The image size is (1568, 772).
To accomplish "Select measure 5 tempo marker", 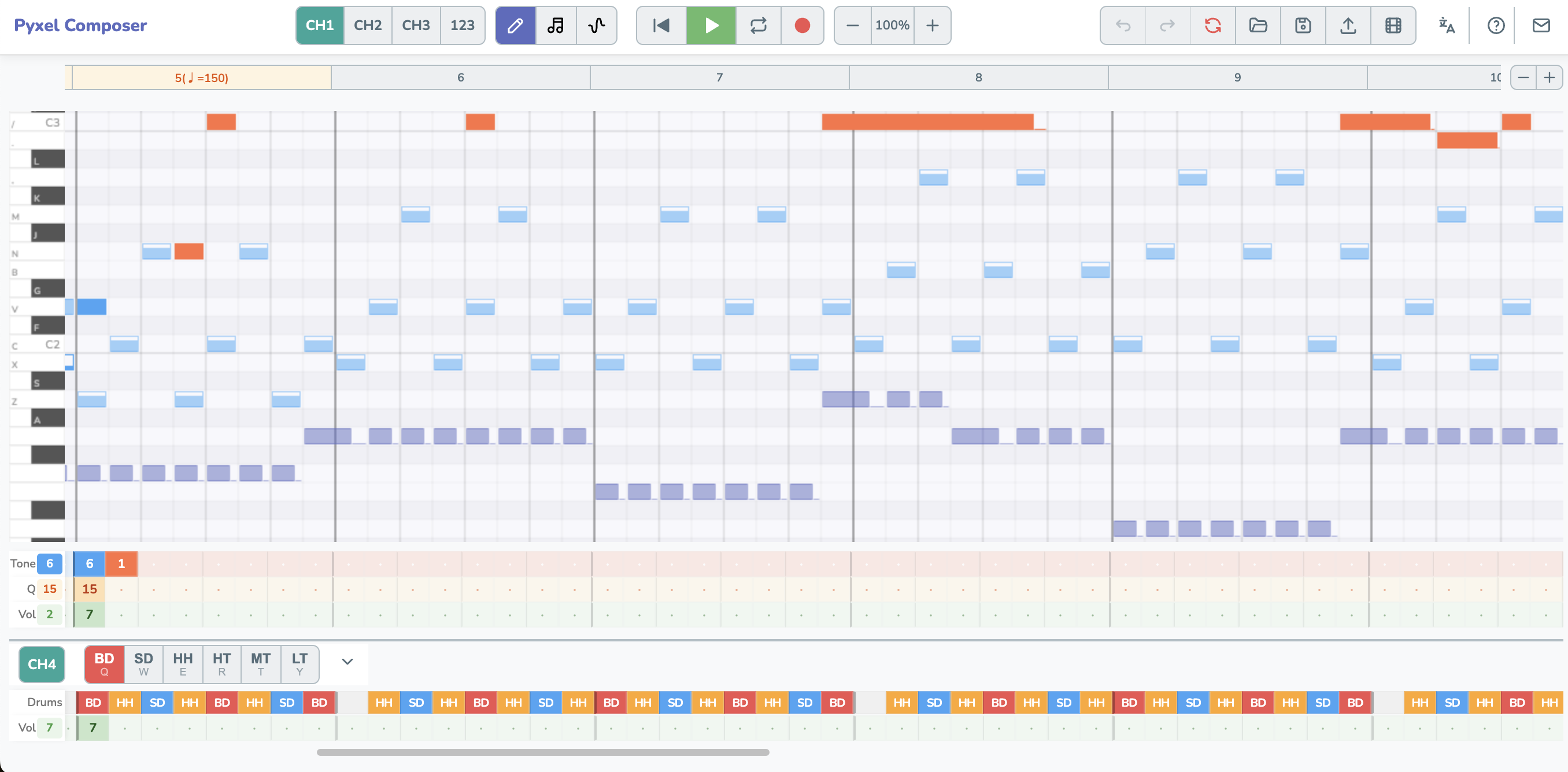I will [x=201, y=78].
